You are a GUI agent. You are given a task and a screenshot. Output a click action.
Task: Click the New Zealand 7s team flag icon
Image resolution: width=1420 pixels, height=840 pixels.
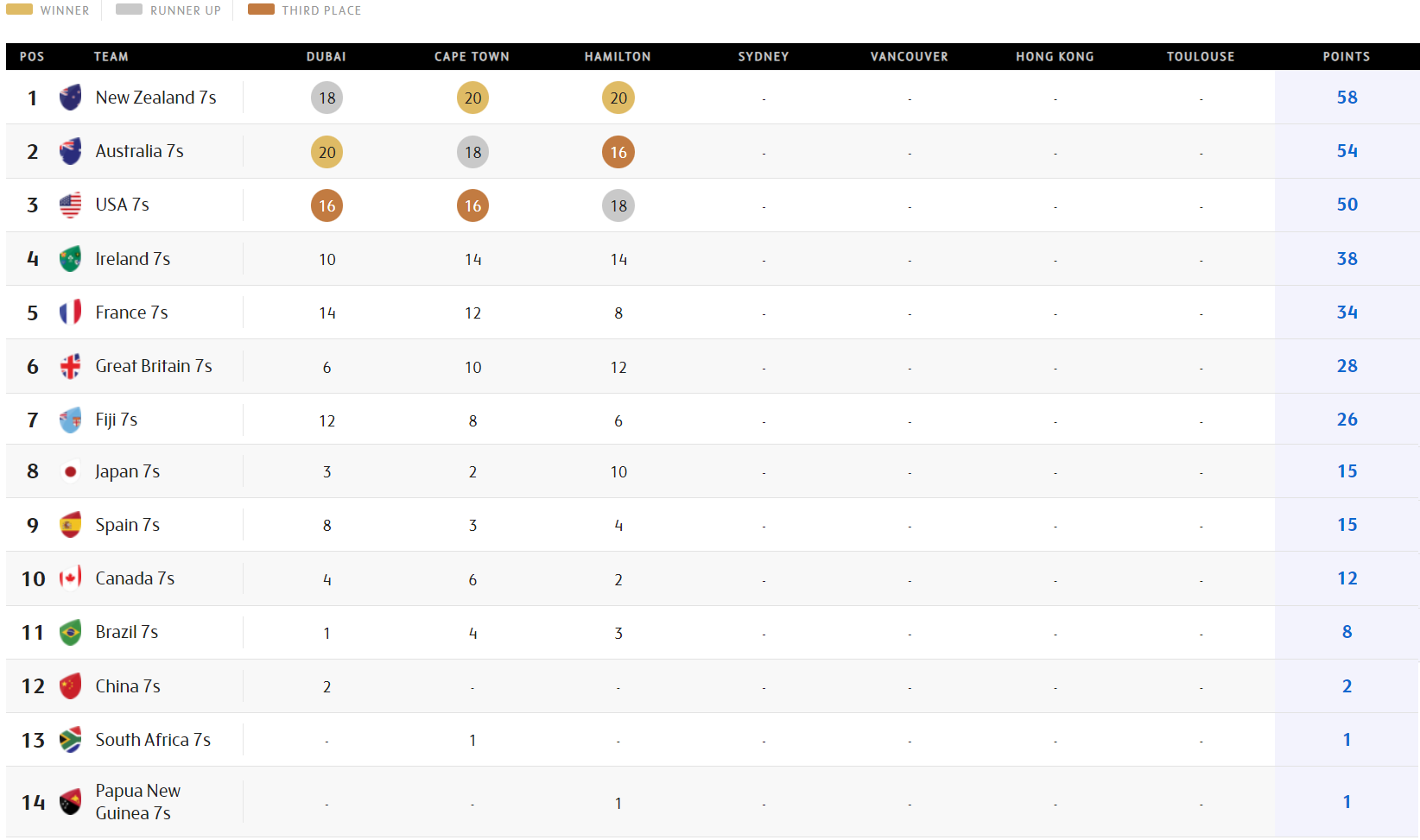pos(71,98)
